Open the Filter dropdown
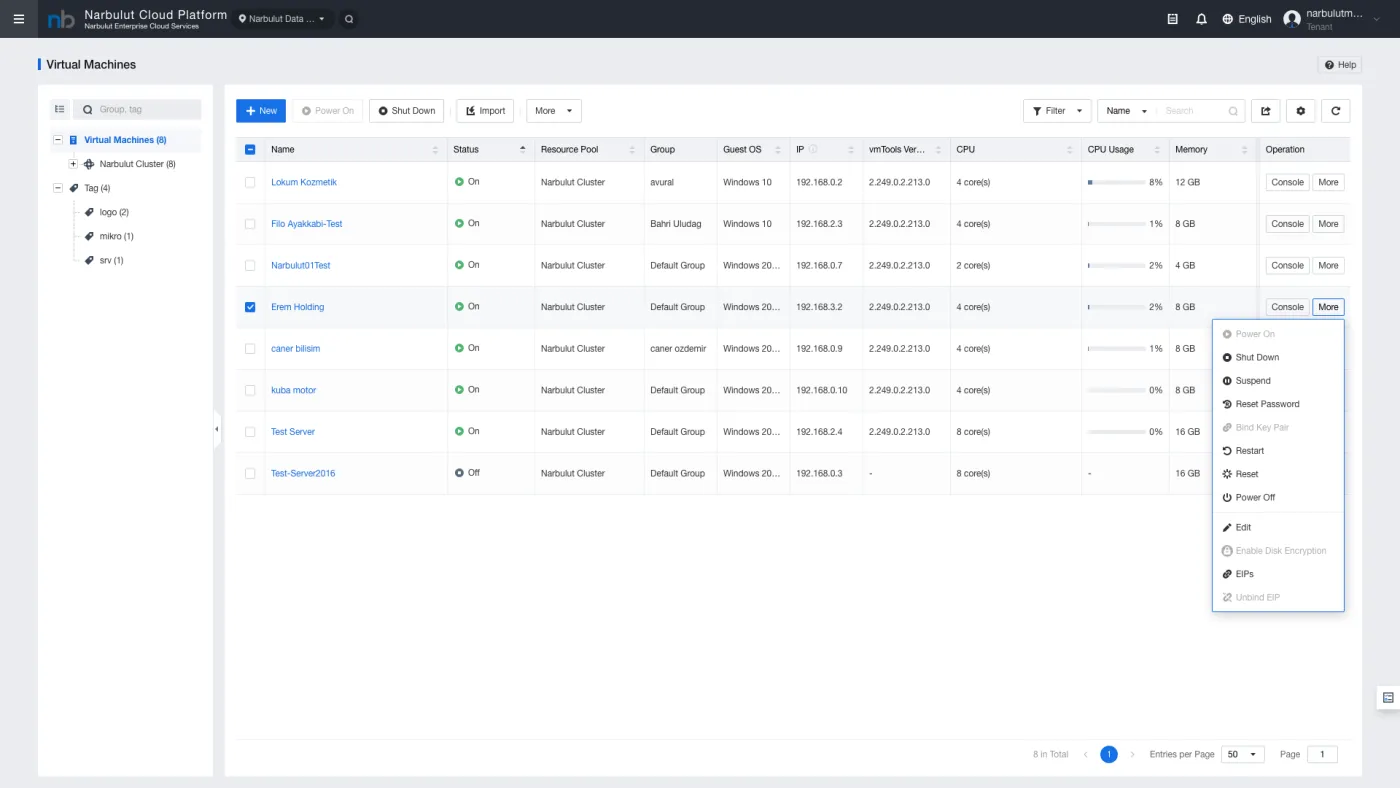 click(1057, 111)
